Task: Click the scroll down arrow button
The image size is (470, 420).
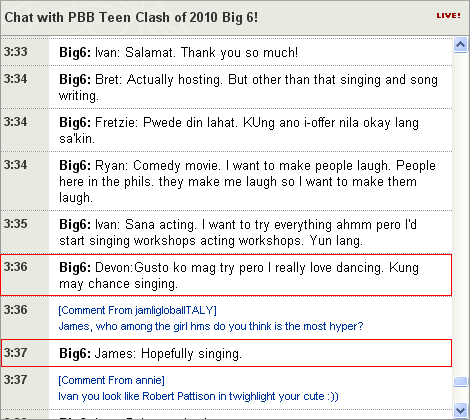Action: click(x=460, y=410)
